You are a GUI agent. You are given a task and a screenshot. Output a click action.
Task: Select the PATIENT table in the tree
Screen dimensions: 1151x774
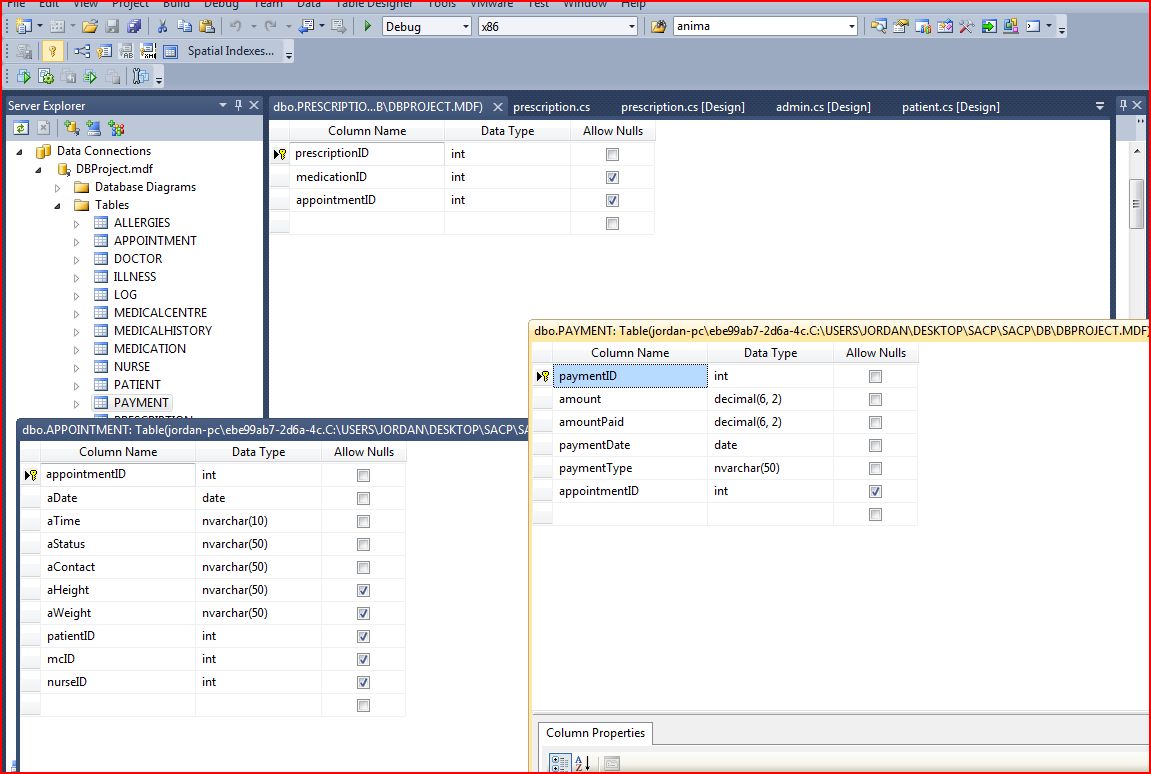pos(137,385)
